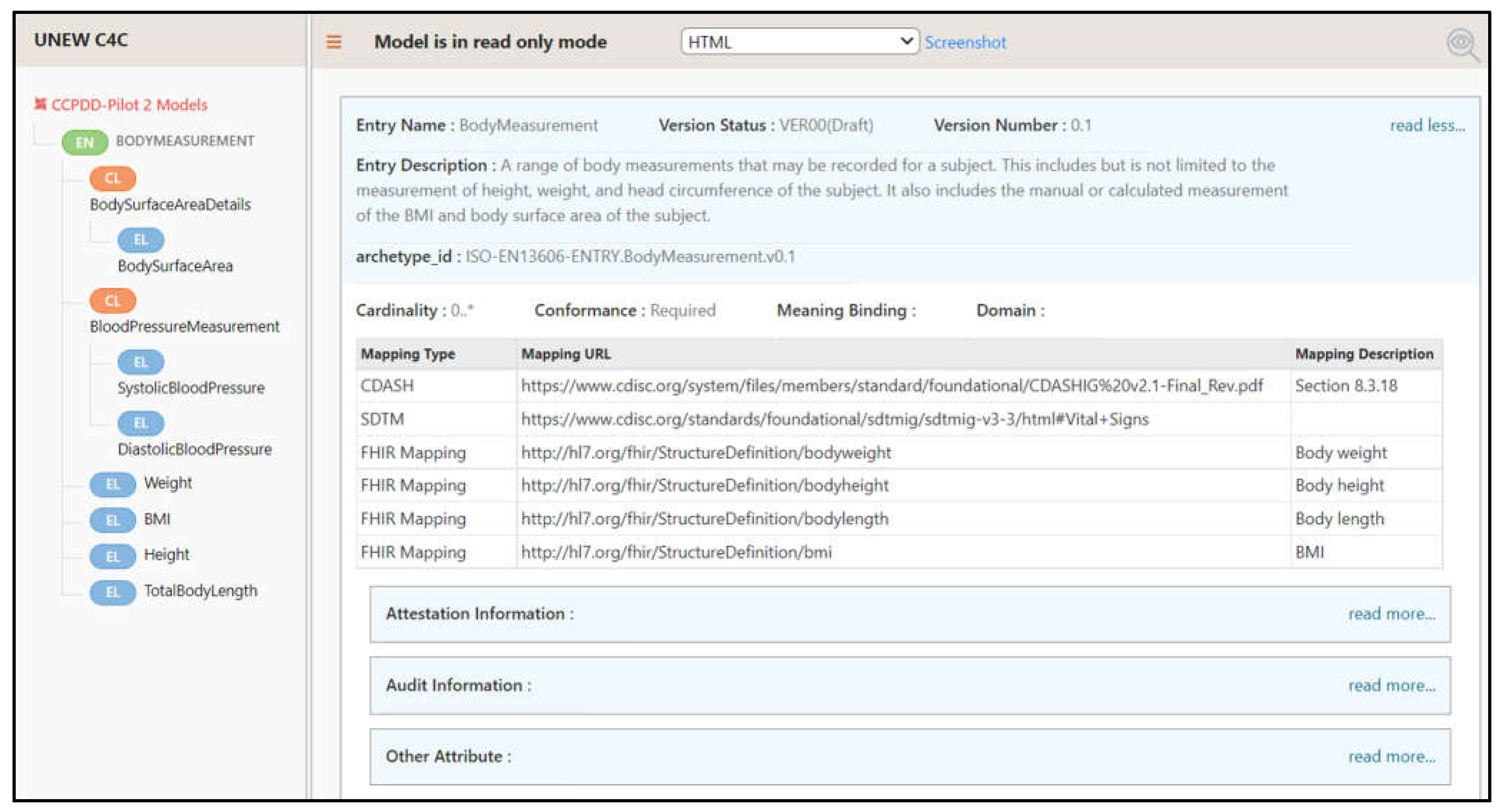Select the DiastolicBloodPressure tree node
This screenshot has width=1501, height=812.
[194, 449]
